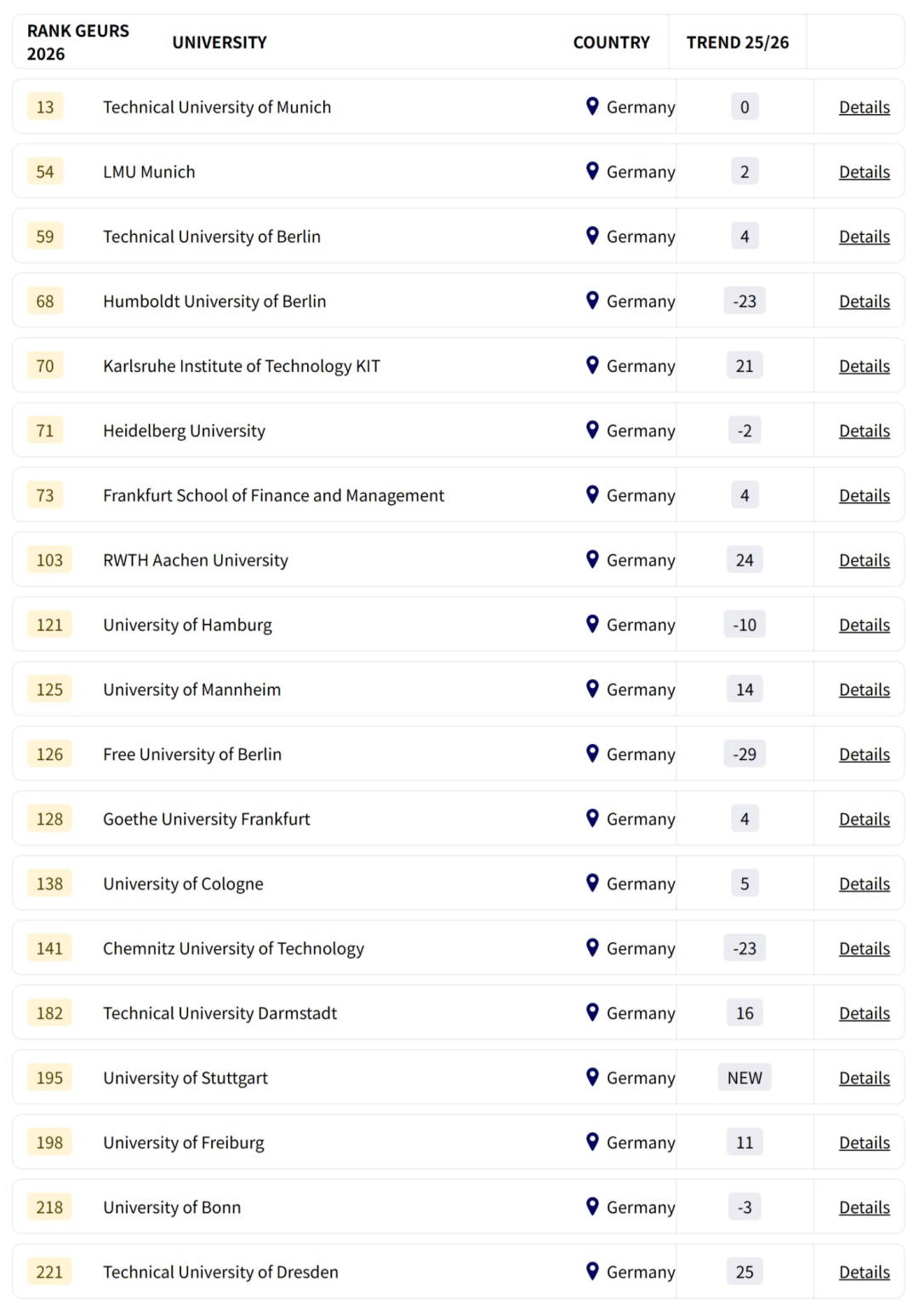Click the row for Frankfurt School of Finance and Management
919x1316 pixels.
[x=340, y=495]
